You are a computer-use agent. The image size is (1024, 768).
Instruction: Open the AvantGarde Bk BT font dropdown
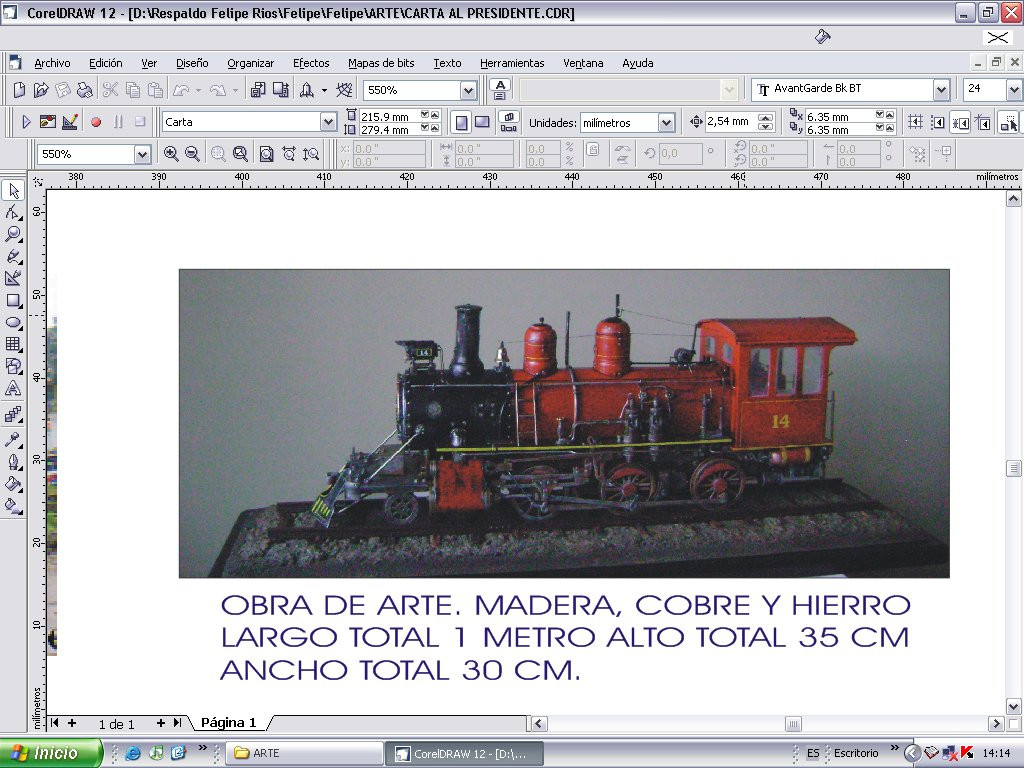tap(941, 89)
